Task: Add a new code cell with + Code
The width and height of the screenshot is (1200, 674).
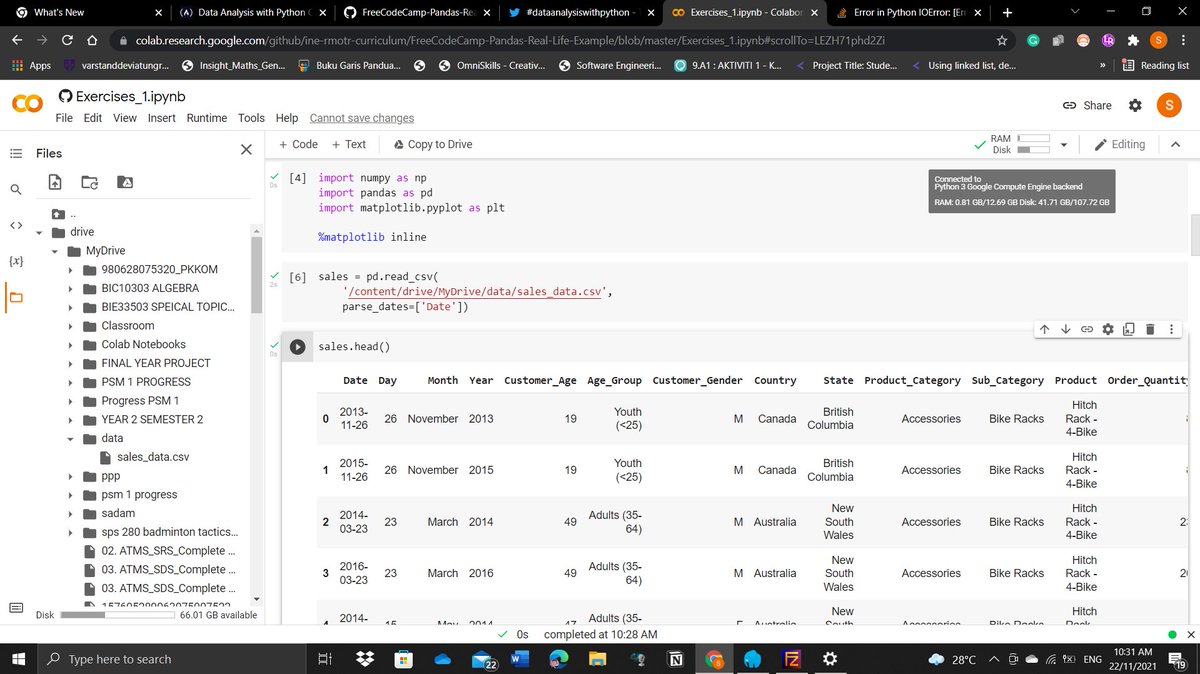Action: pyautogui.click(x=298, y=145)
